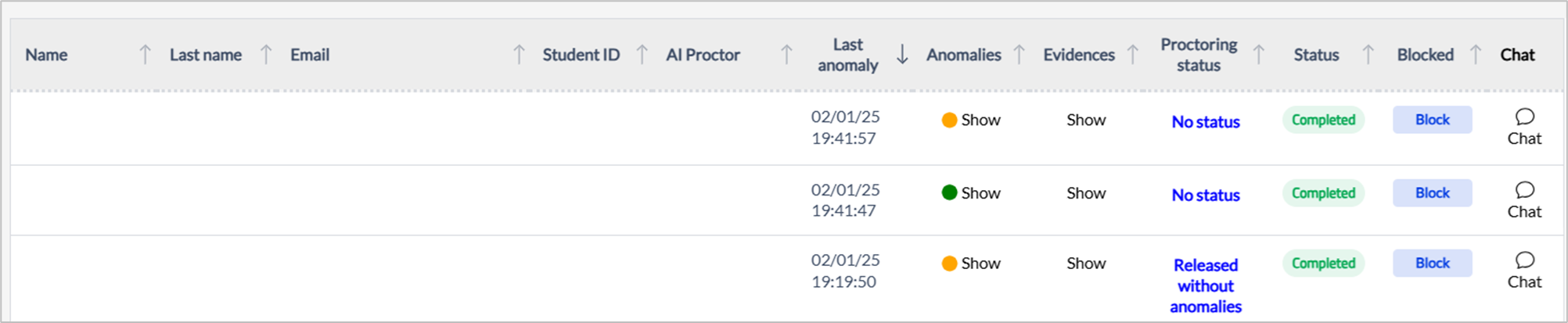
Task: Sort by Email column arrow
Action: coord(519,55)
